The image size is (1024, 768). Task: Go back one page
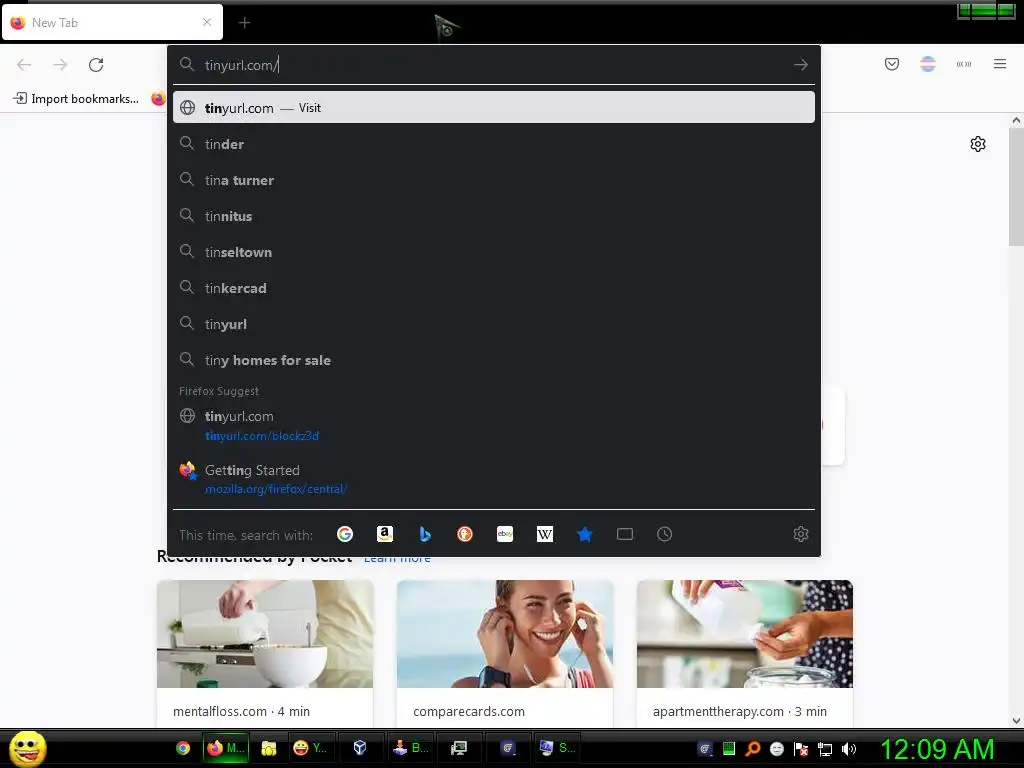coord(24,65)
